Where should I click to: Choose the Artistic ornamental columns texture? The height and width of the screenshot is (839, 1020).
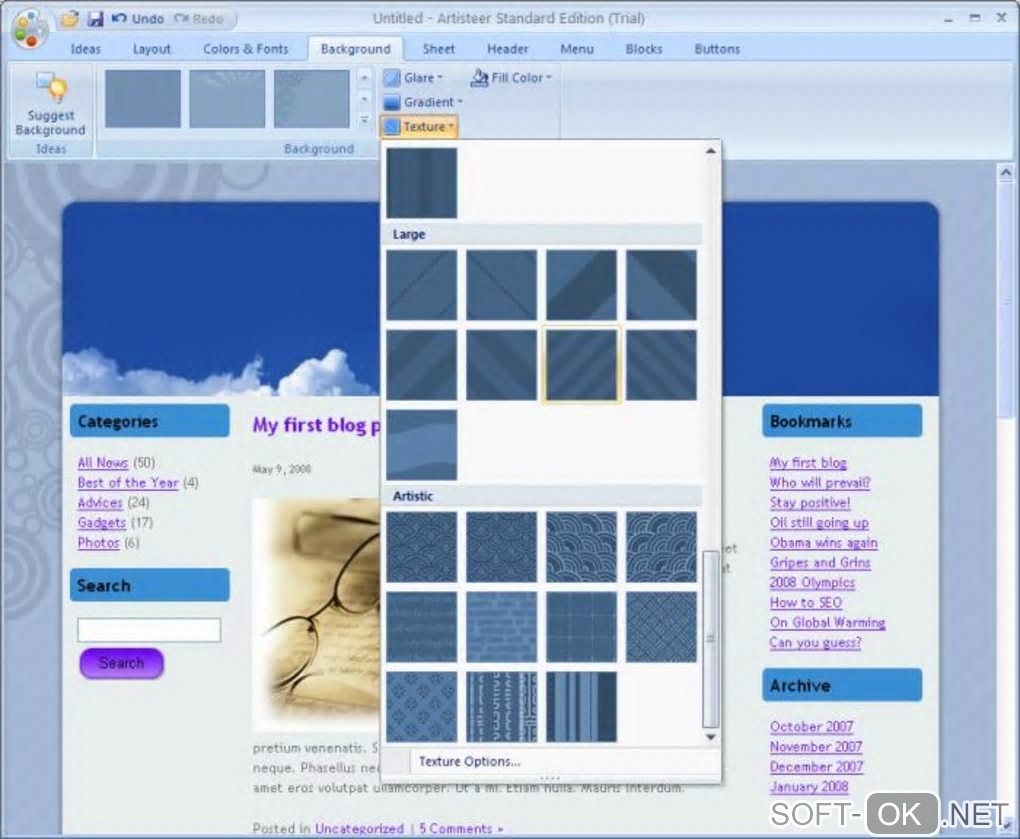[502, 707]
